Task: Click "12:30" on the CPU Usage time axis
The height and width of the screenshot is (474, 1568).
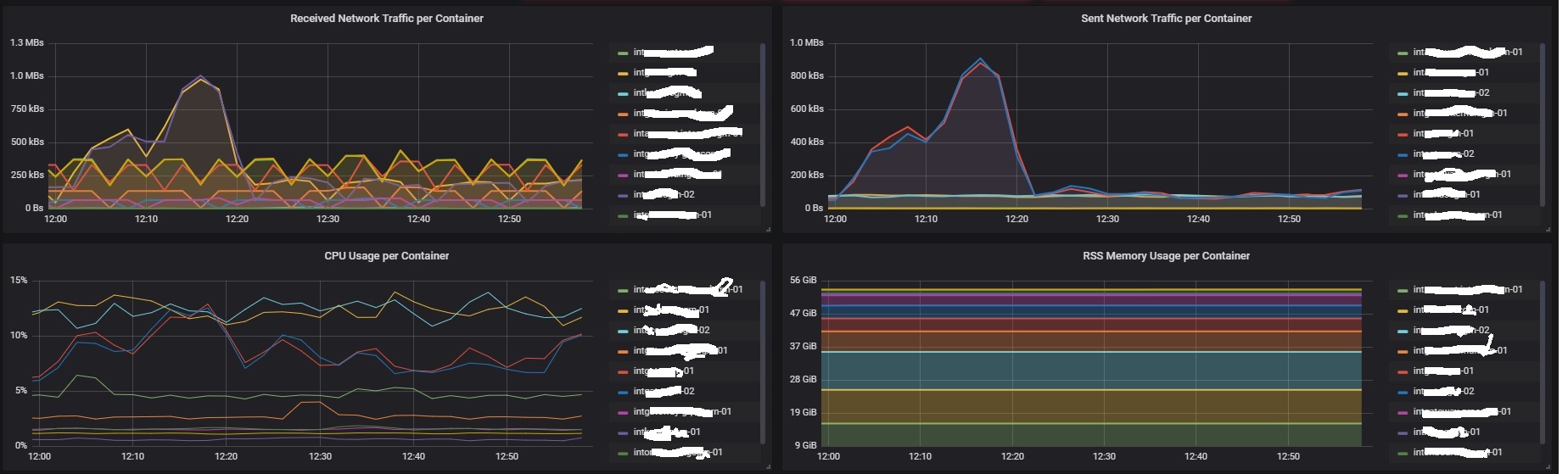Action: tap(320, 456)
